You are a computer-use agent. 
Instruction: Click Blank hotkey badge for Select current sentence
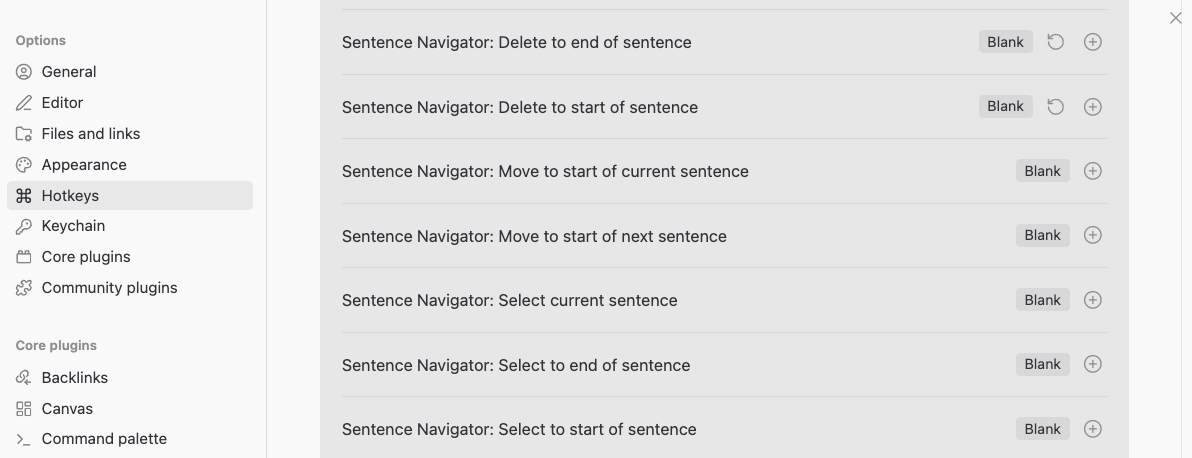click(x=1042, y=300)
